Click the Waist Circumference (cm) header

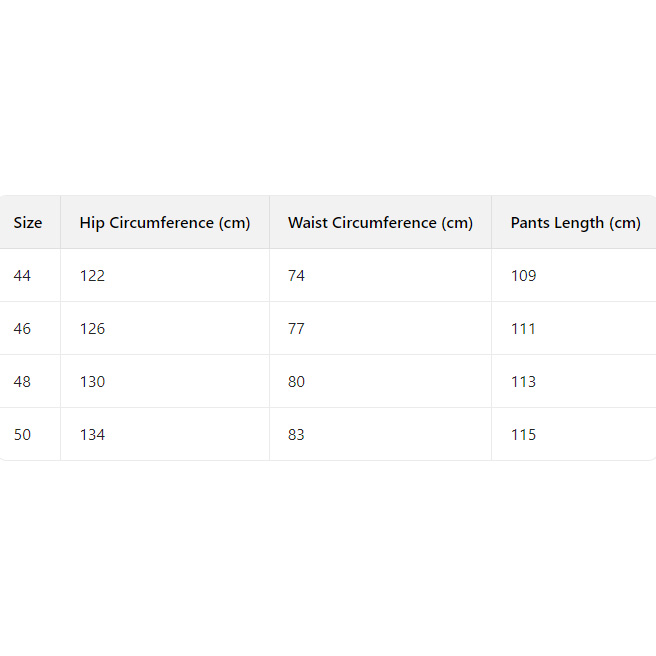pos(380,223)
